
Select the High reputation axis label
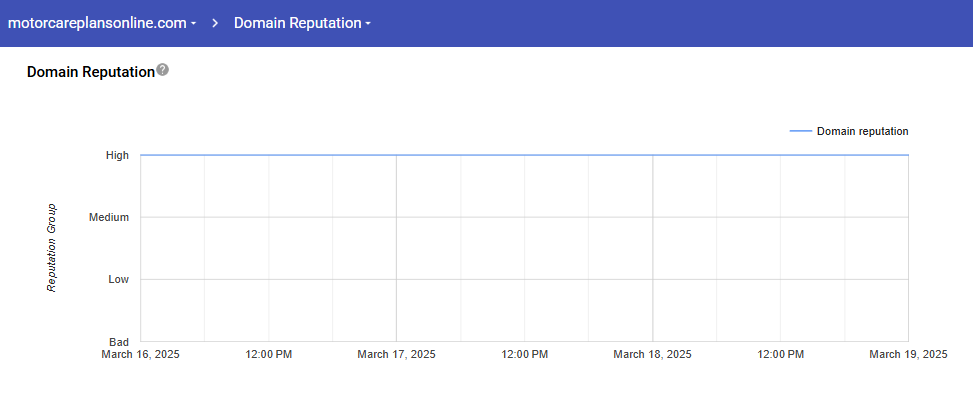pos(117,155)
